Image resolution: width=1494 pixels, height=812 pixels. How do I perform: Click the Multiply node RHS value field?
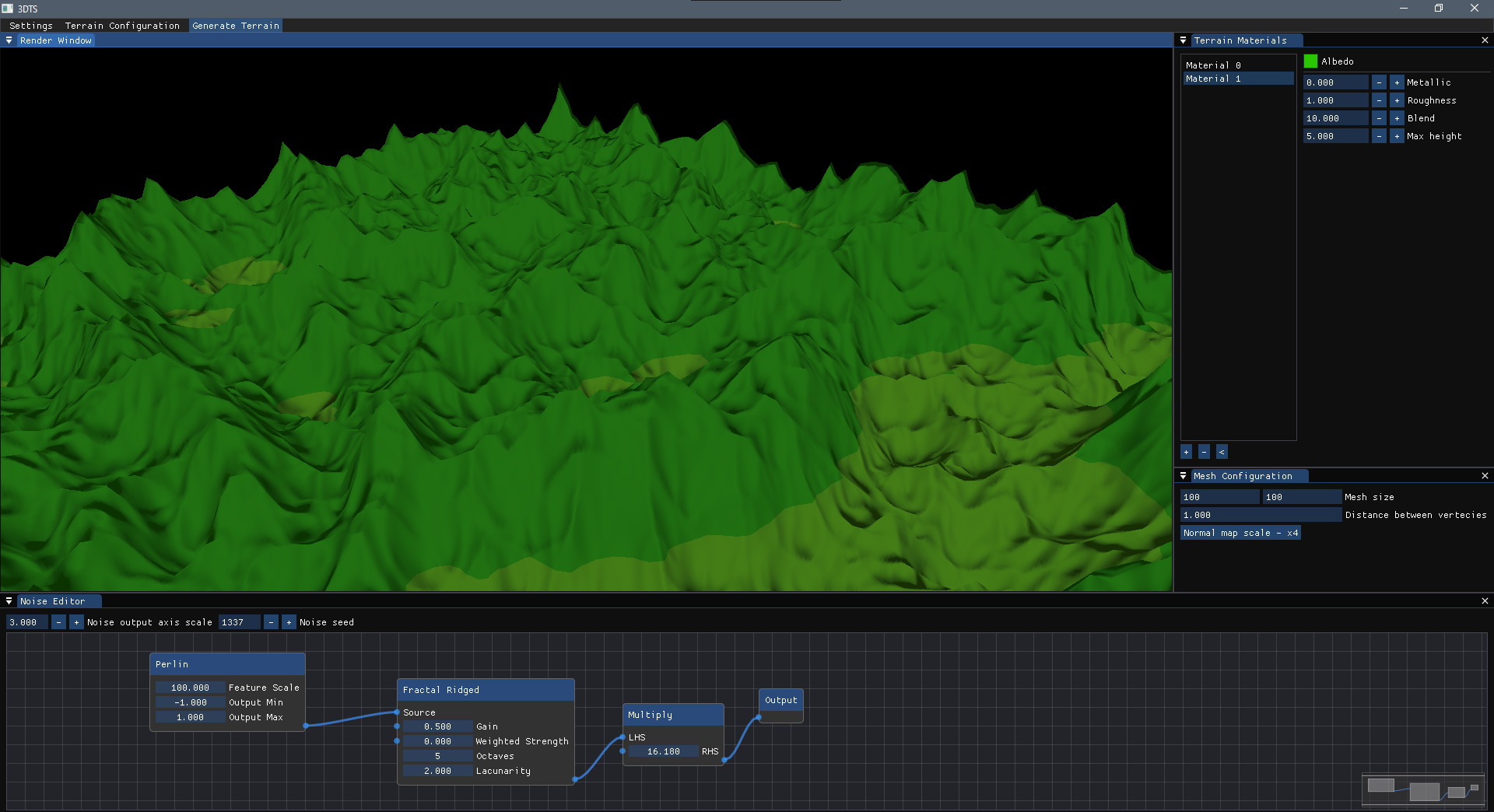coord(663,751)
